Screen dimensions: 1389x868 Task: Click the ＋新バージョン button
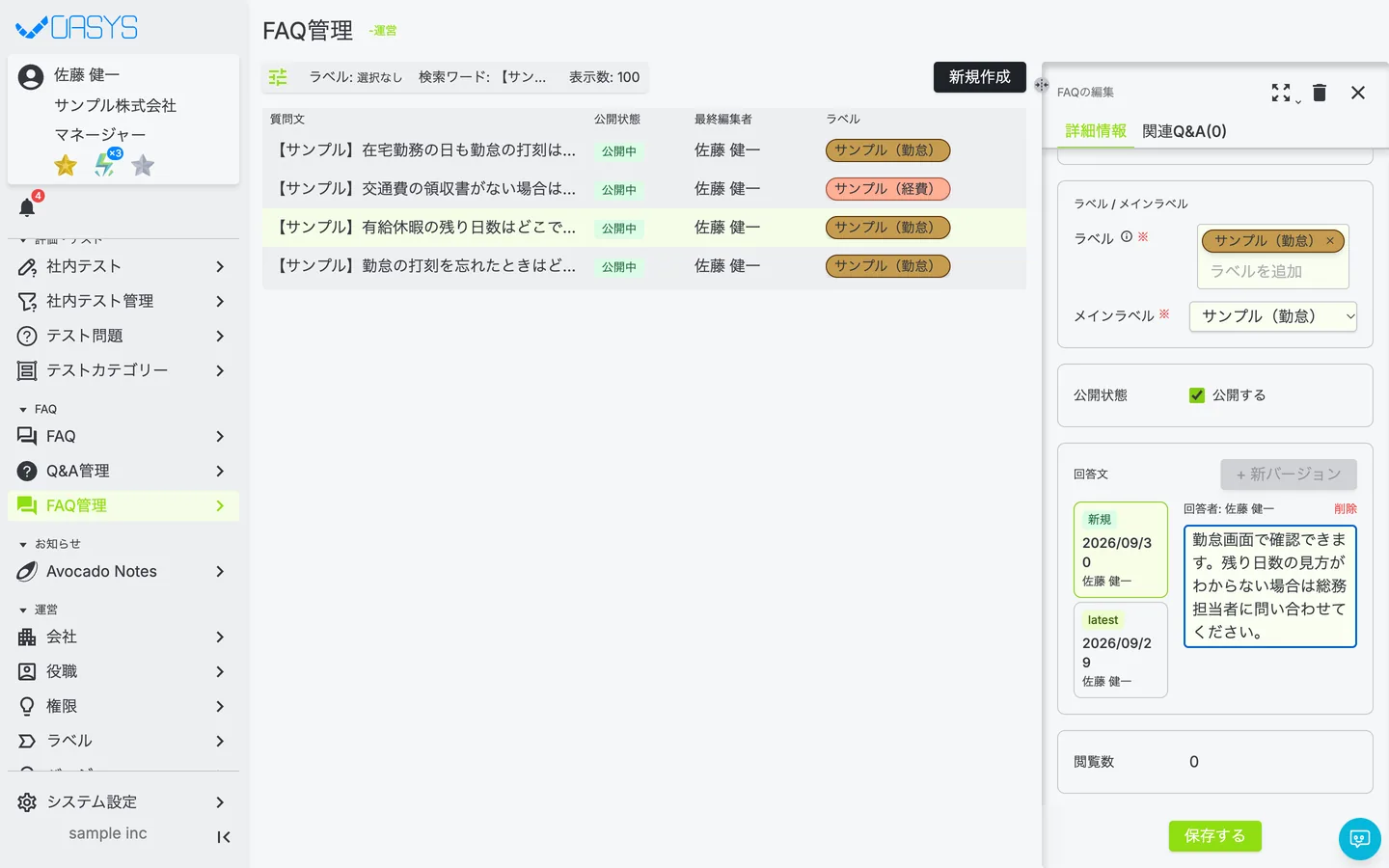pos(1289,475)
